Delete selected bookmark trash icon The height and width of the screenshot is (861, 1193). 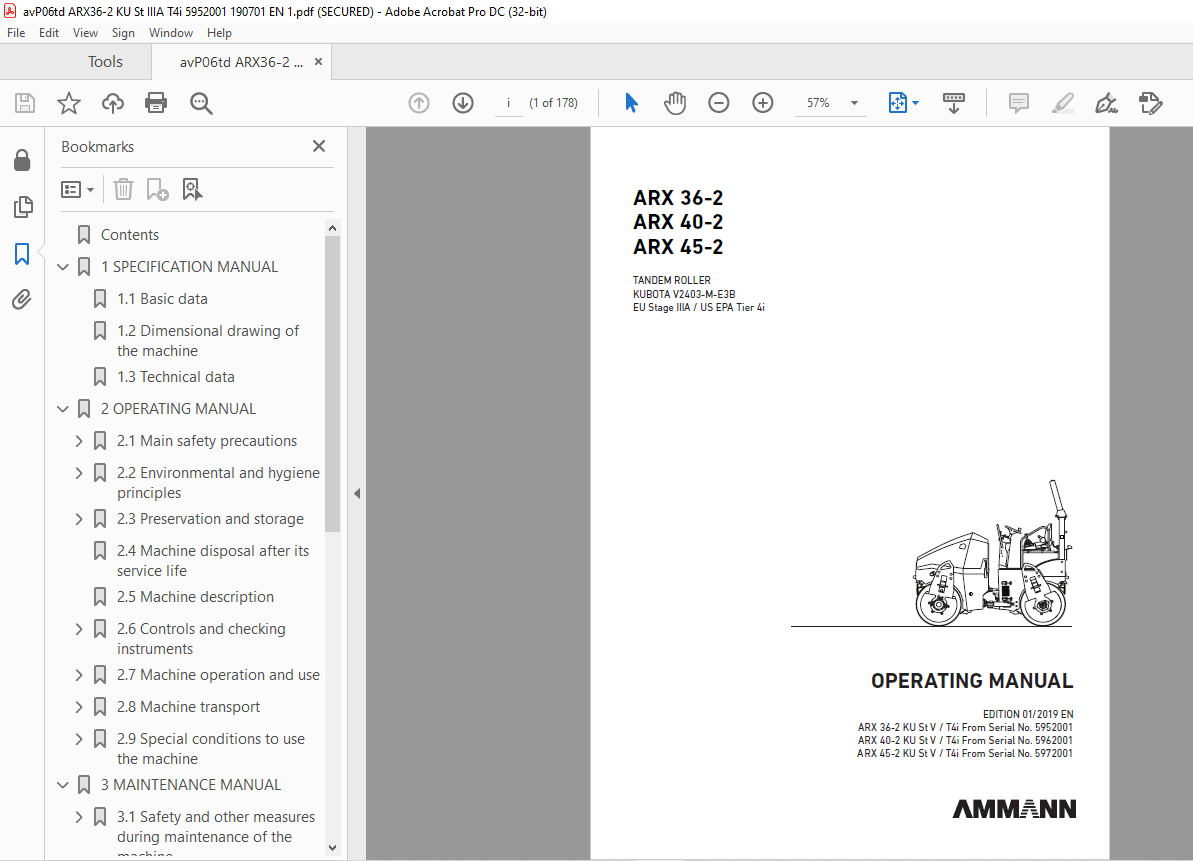click(123, 189)
